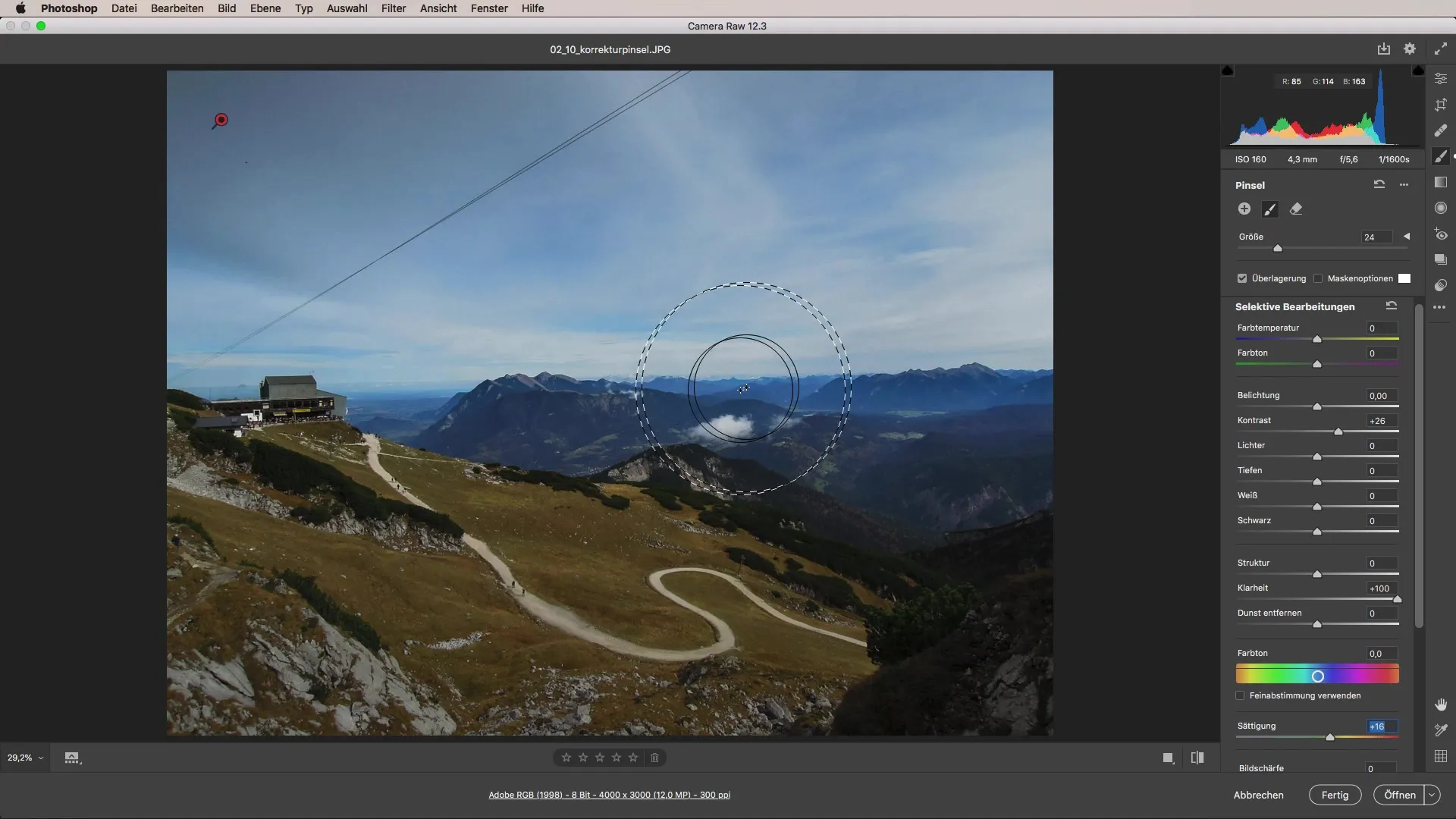Select the Adjustment brush tool in sidebar
Image resolution: width=1456 pixels, height=819 pixels.
click(1441, 156)
